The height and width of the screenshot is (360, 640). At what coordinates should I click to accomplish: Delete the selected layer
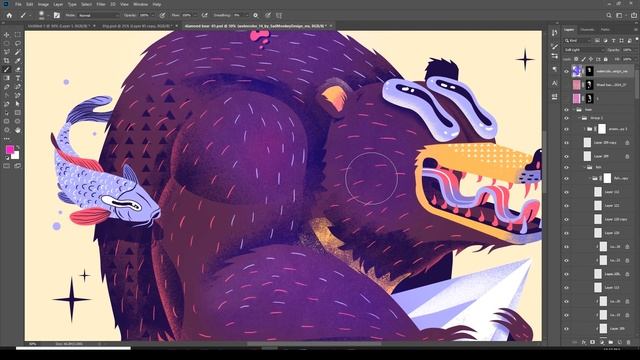tap(629, 342)
